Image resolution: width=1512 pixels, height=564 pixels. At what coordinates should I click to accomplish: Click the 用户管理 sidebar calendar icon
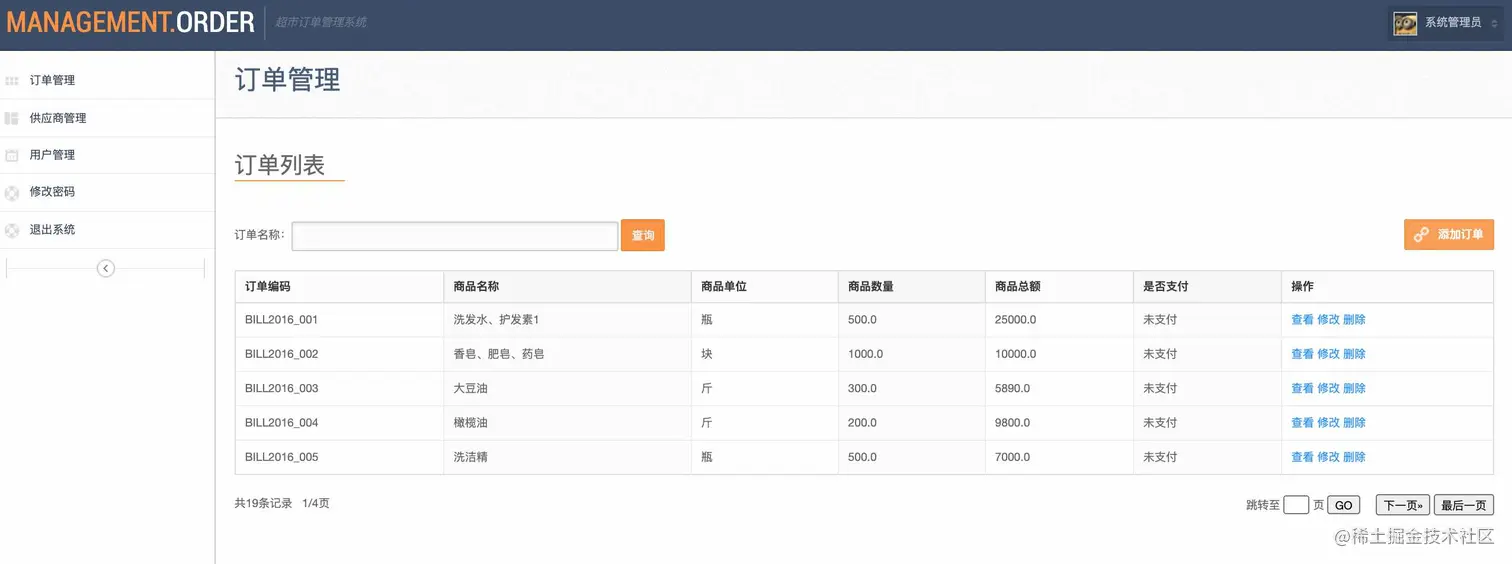tap(12, 155)
